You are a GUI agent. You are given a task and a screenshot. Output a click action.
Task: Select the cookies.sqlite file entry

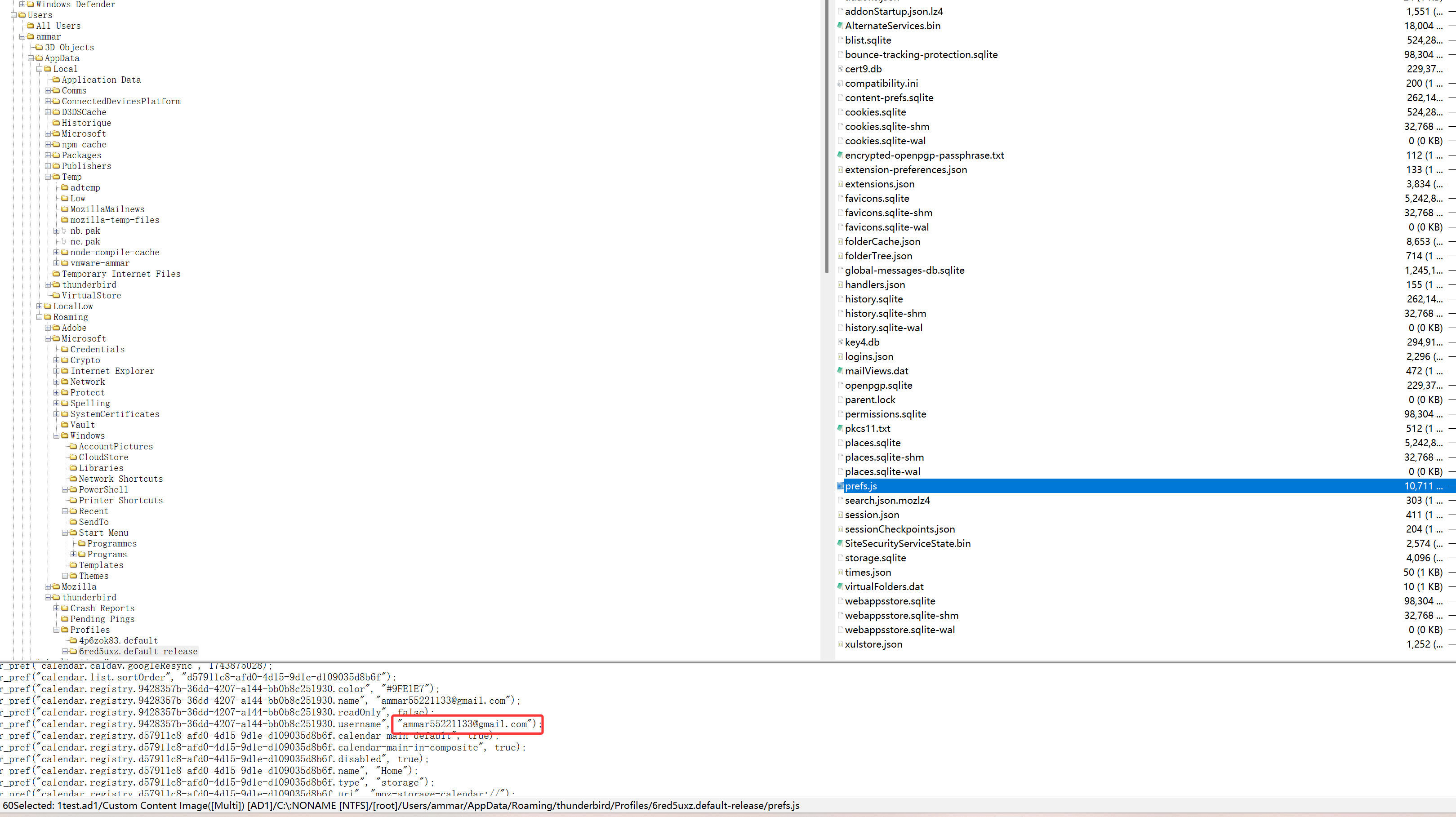[875, 112]
